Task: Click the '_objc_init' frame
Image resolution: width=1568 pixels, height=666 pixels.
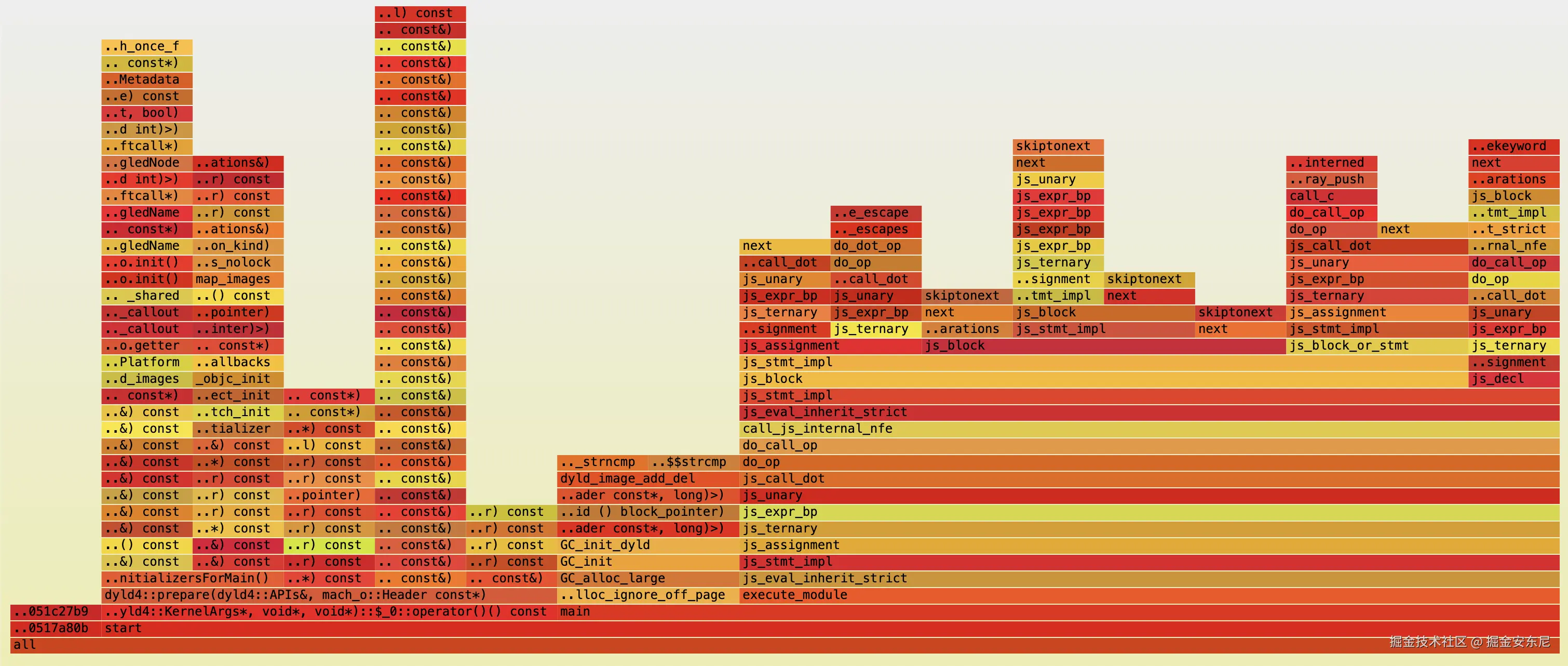Action: 238,379
